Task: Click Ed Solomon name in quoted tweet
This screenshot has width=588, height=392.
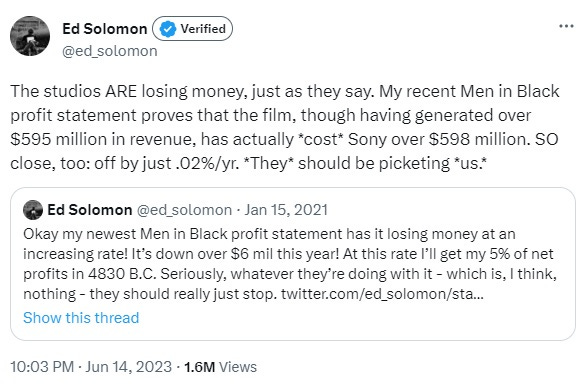Action: [x=90, y=210]
